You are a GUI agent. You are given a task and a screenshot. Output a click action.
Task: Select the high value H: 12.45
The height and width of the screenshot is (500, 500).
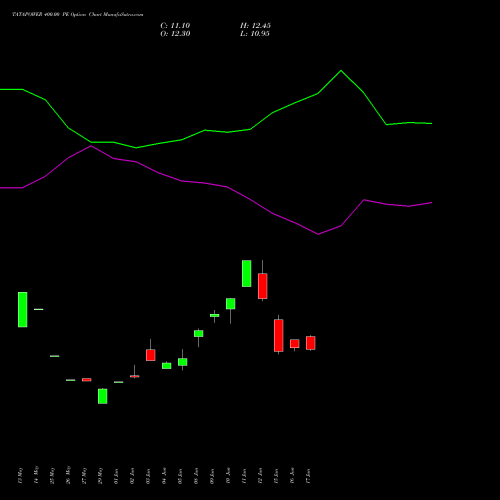point(255,26)
